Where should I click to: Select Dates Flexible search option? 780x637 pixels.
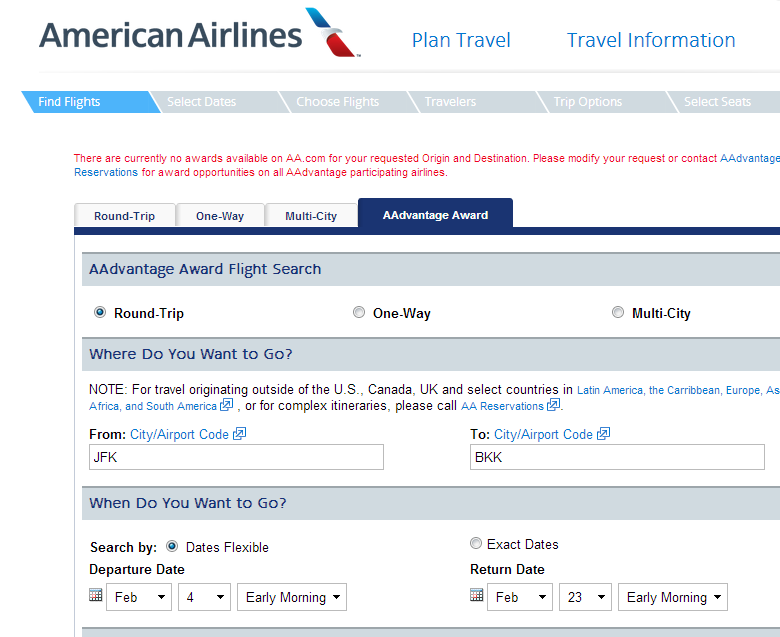coord(172,546)
